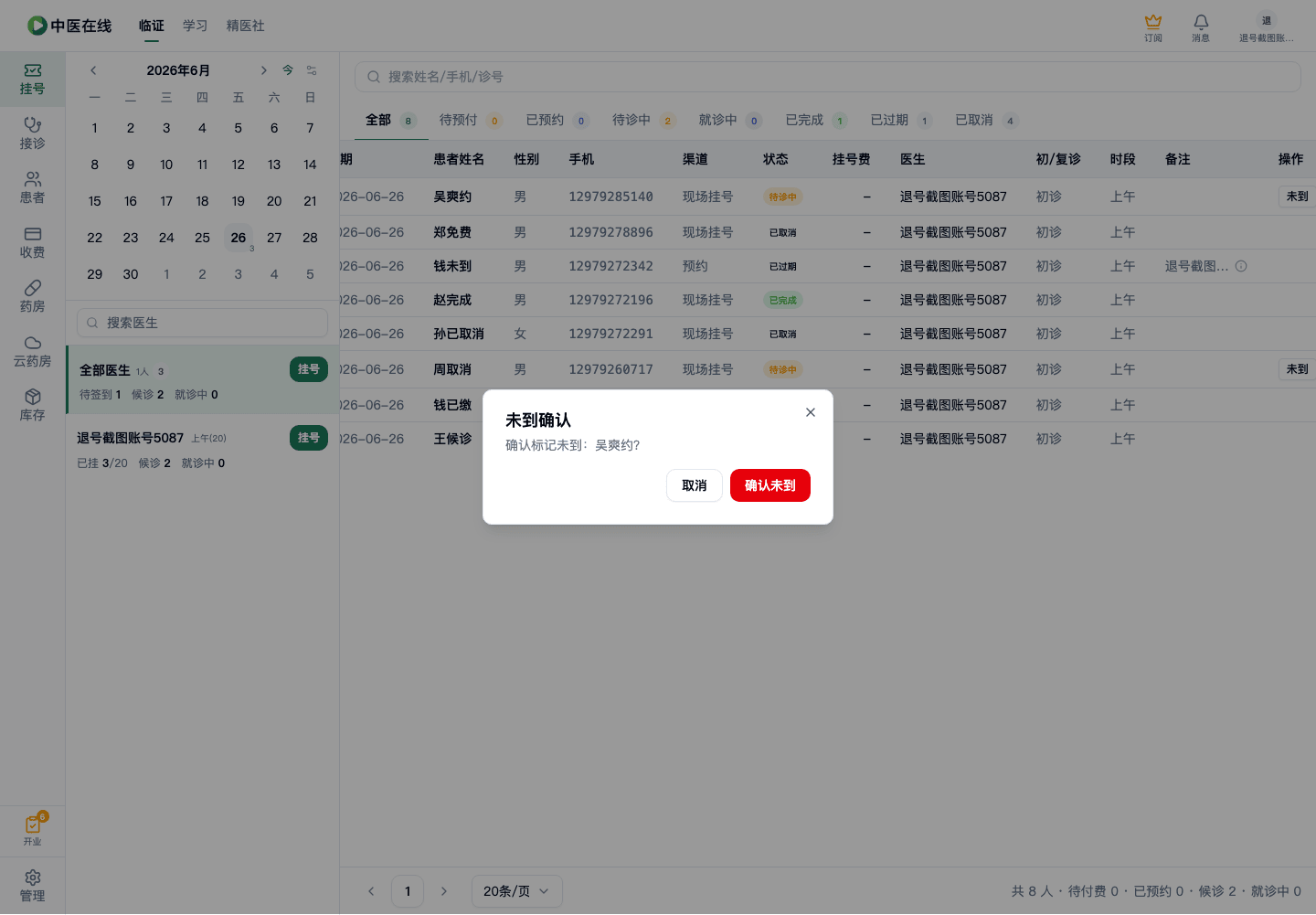Confirm with the red 确认未到 button
1316x915 pixels.
pos(770,485)
